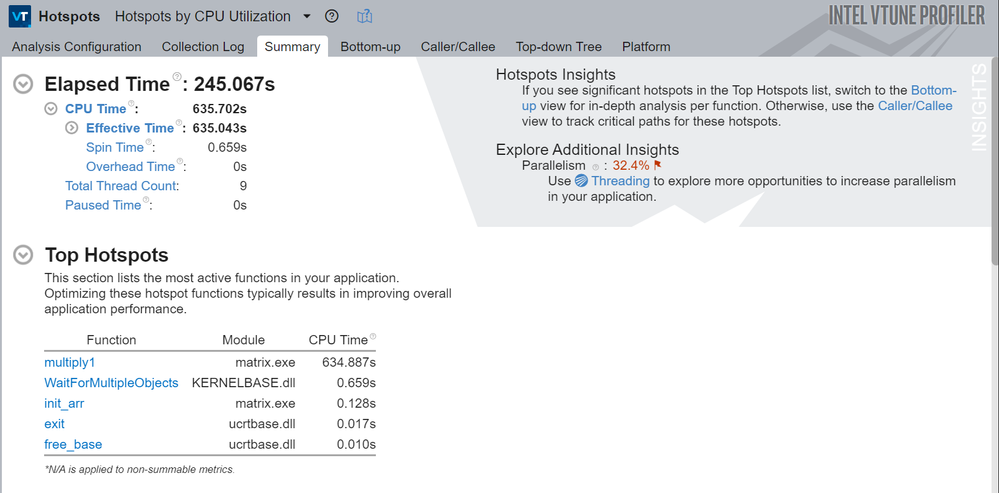Switch to the Bottom-up tab
Image resolution: width=999 pixels, height=493 pixels.
(x=370, y=46)
